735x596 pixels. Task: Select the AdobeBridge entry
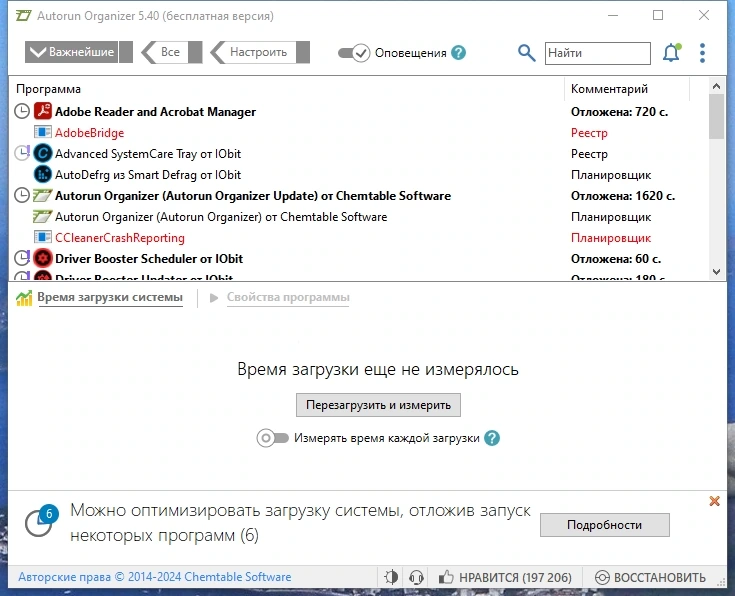(x=90, y=133)
